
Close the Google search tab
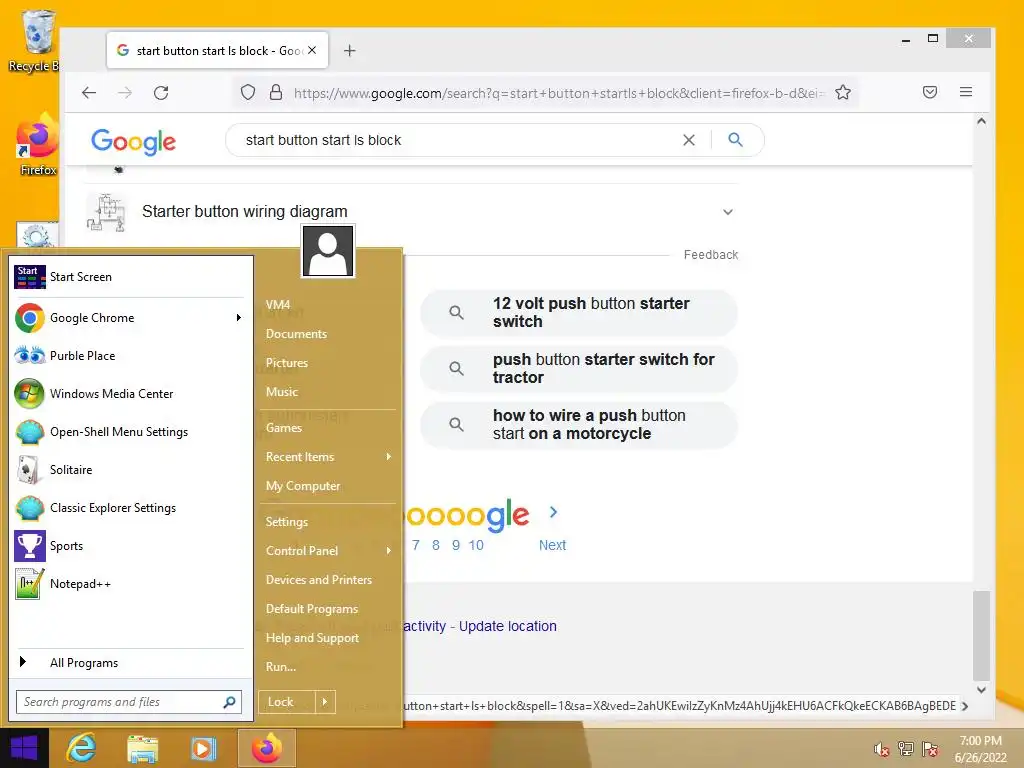click(x=312, y=50)
